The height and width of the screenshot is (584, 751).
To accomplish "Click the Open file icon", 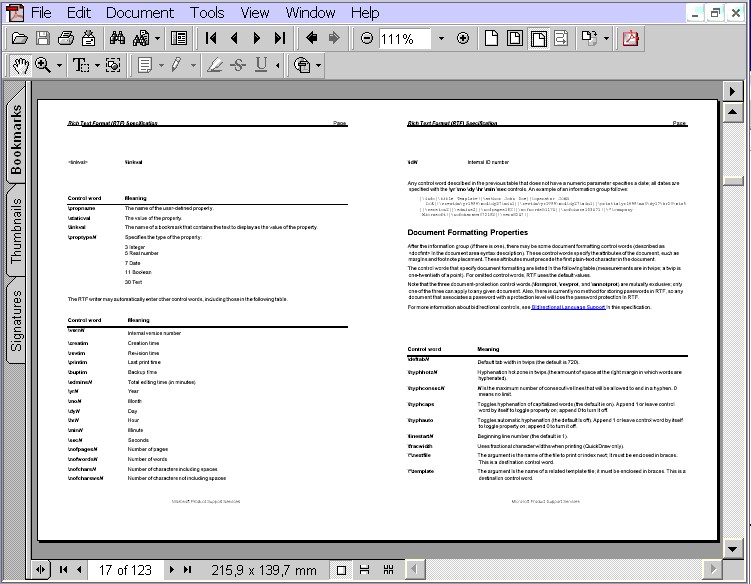I will click(x=18, y=39).
